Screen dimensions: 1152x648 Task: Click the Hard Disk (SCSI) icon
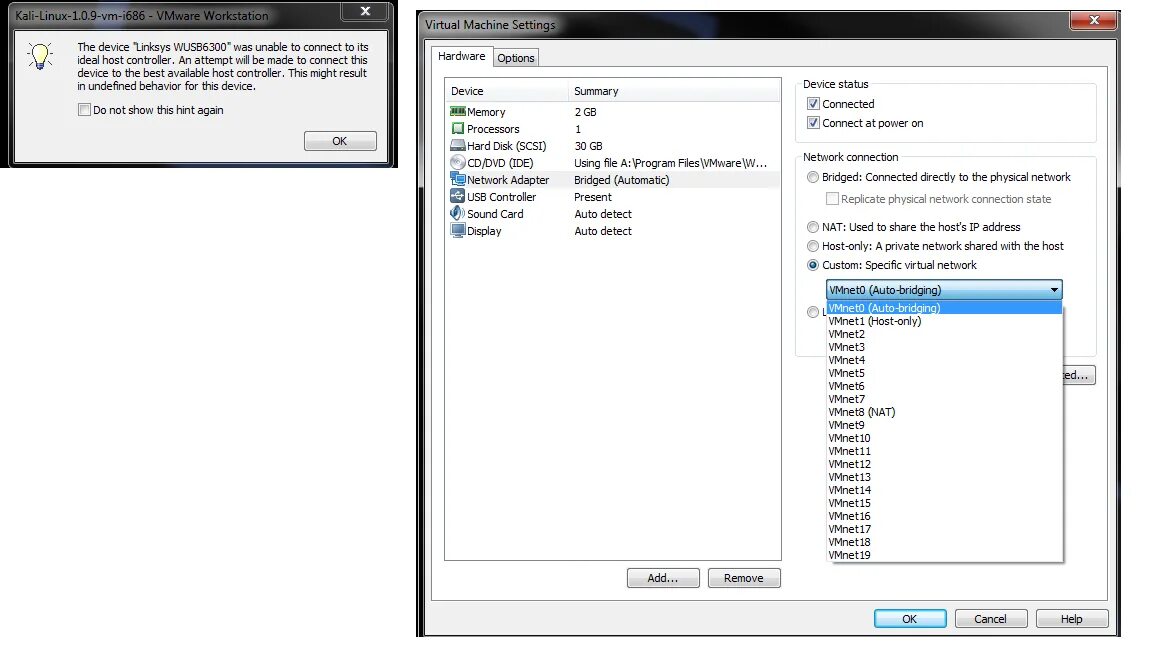[458, 145]
